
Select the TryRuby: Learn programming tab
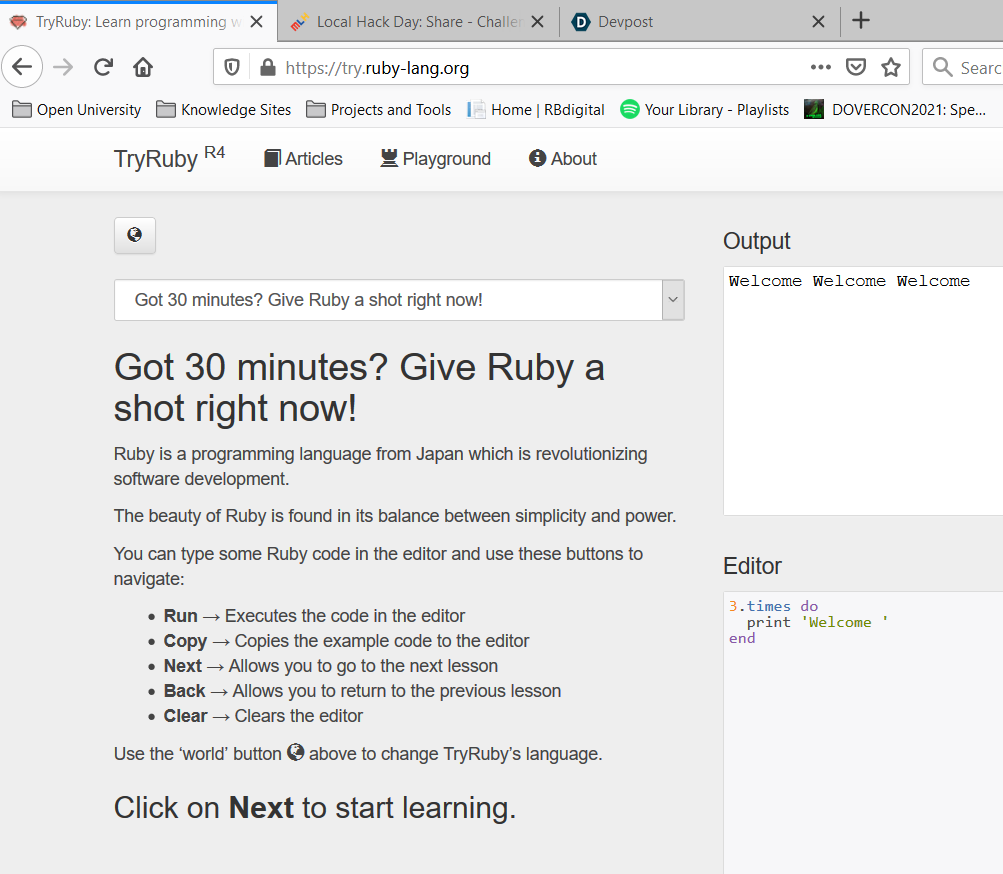click(138, 22)
